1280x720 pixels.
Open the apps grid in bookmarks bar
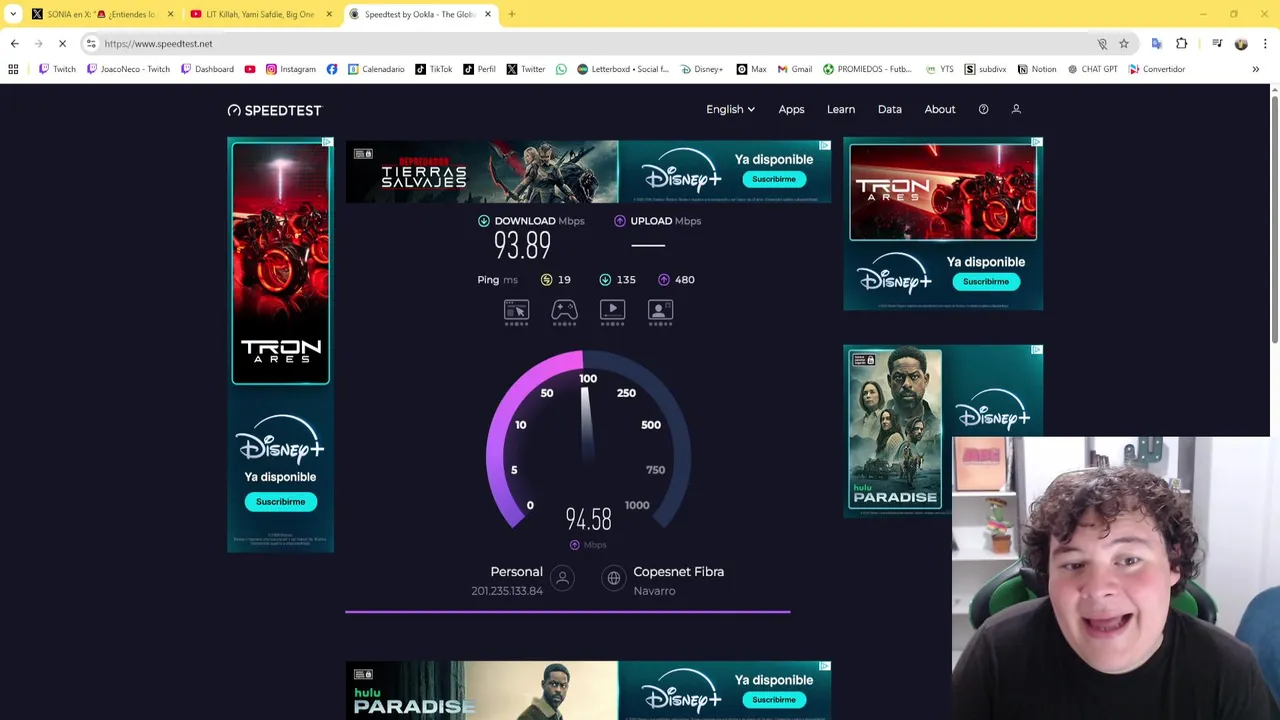coord(13,69)
